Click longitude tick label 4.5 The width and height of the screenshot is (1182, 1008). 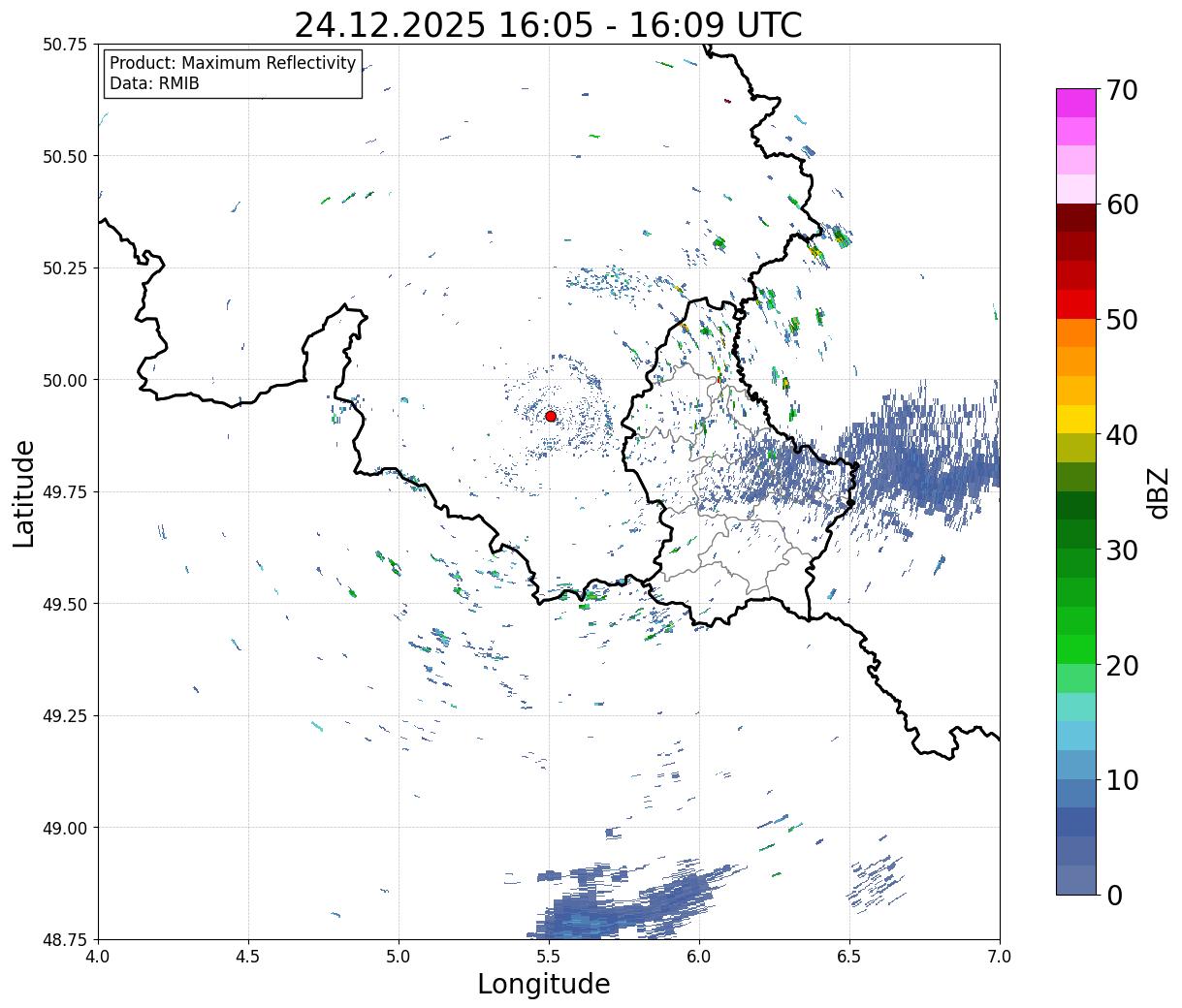248,957
